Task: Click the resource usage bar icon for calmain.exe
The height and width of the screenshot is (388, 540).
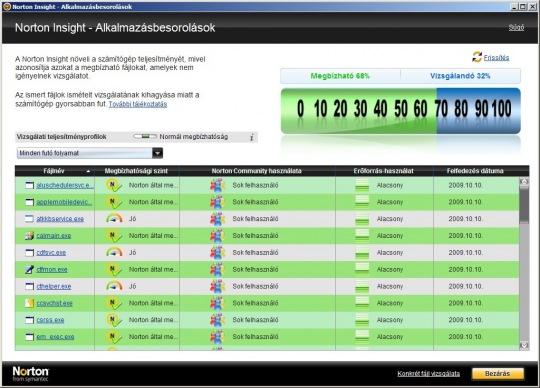Action: coord(362,236)
